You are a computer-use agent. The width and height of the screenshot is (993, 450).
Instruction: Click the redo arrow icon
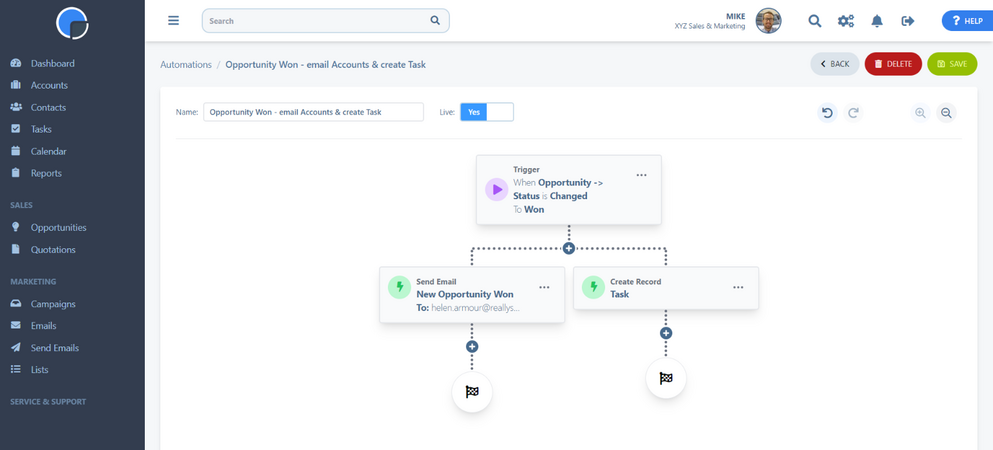click(853, 113)
